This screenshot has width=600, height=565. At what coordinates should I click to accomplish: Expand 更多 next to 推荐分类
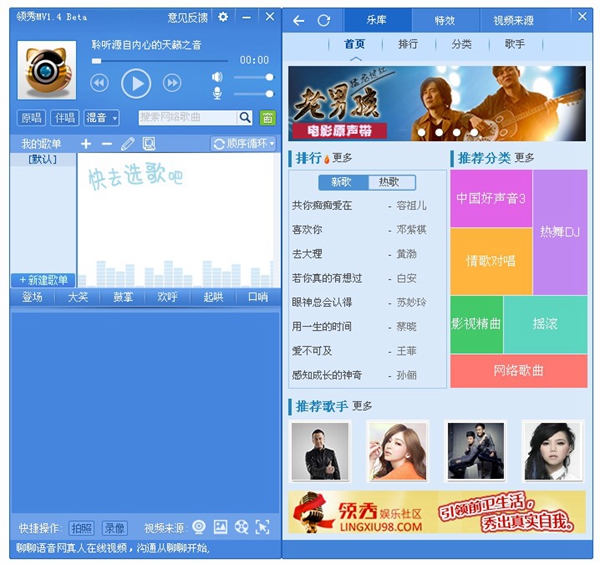point(524,158)
